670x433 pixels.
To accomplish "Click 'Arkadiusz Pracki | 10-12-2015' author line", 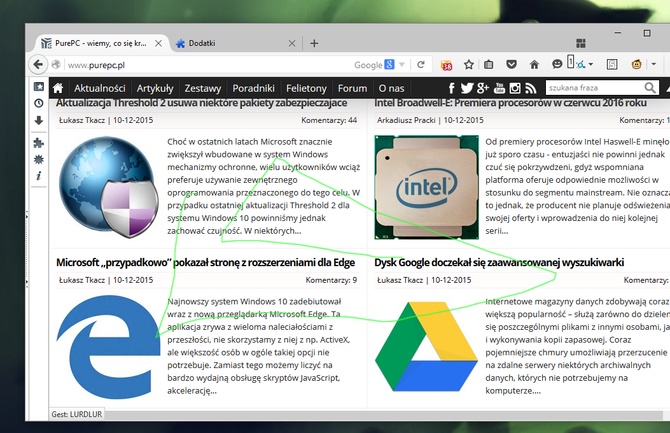I will pos(430,120).
